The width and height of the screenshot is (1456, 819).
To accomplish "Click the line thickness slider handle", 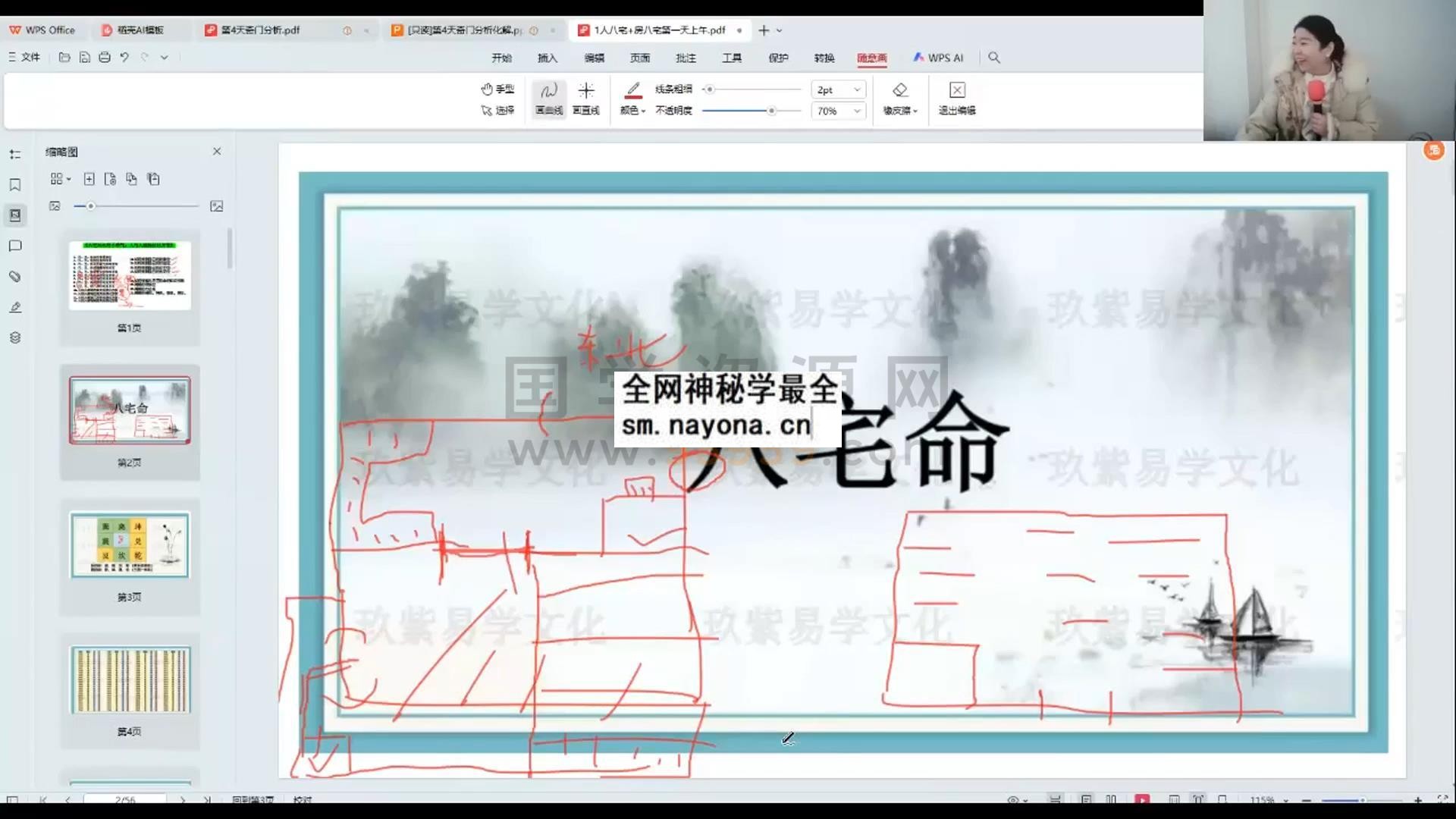I will (x=709, y=89).
